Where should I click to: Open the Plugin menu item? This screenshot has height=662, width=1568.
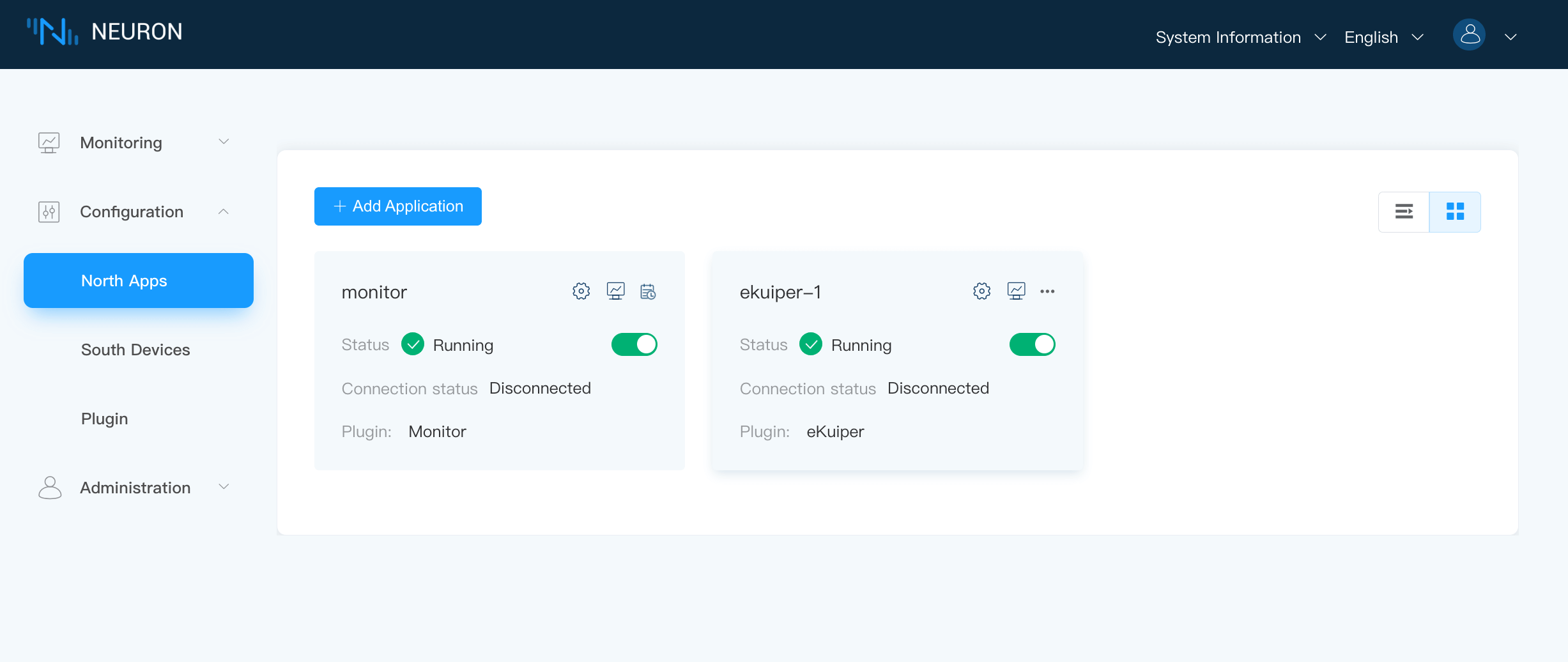pyautogui.click(x=105, y=419)
